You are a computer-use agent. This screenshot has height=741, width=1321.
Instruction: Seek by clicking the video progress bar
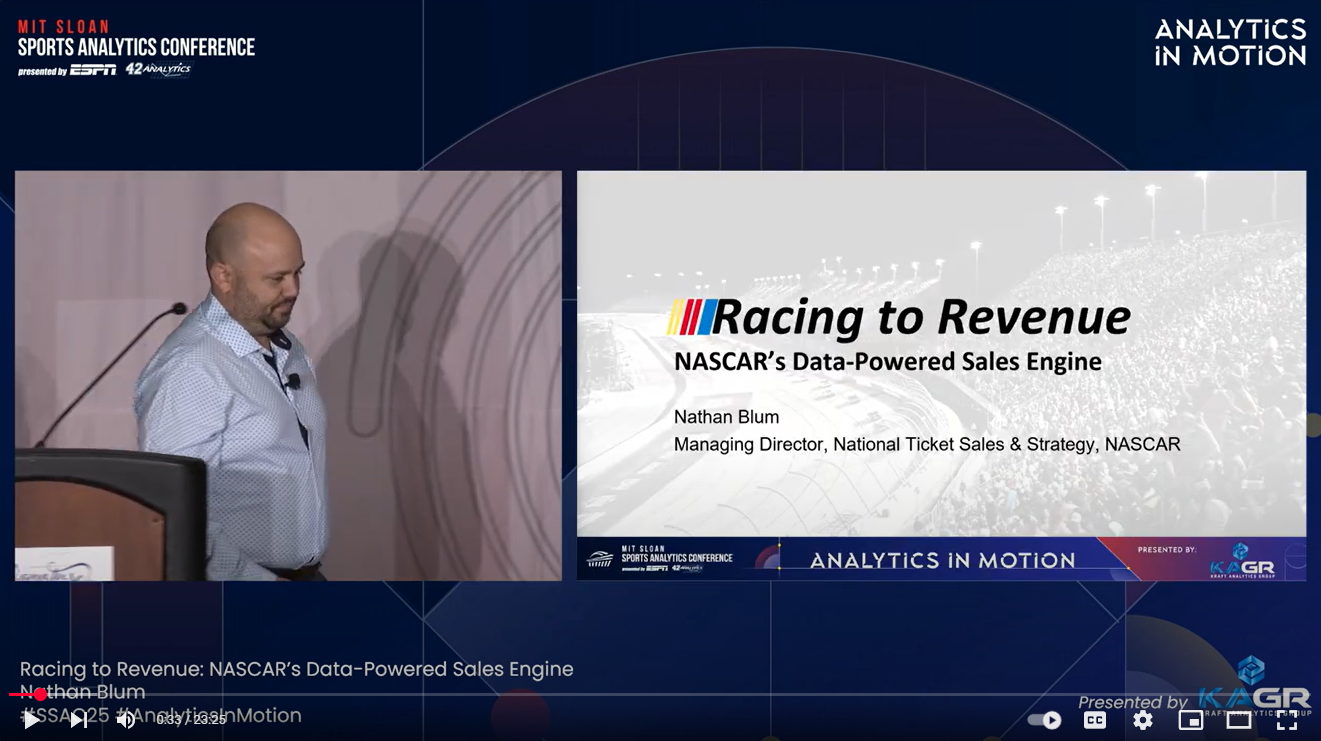660,694
